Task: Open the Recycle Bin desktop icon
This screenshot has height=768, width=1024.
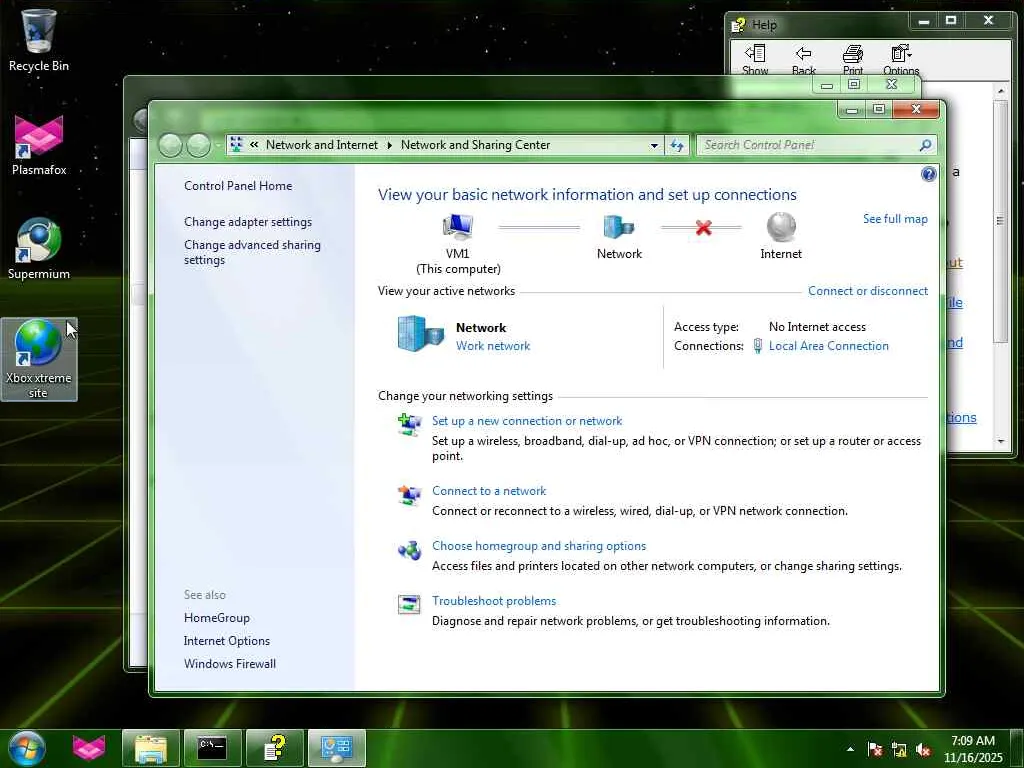Action: [x=38, y=39]
